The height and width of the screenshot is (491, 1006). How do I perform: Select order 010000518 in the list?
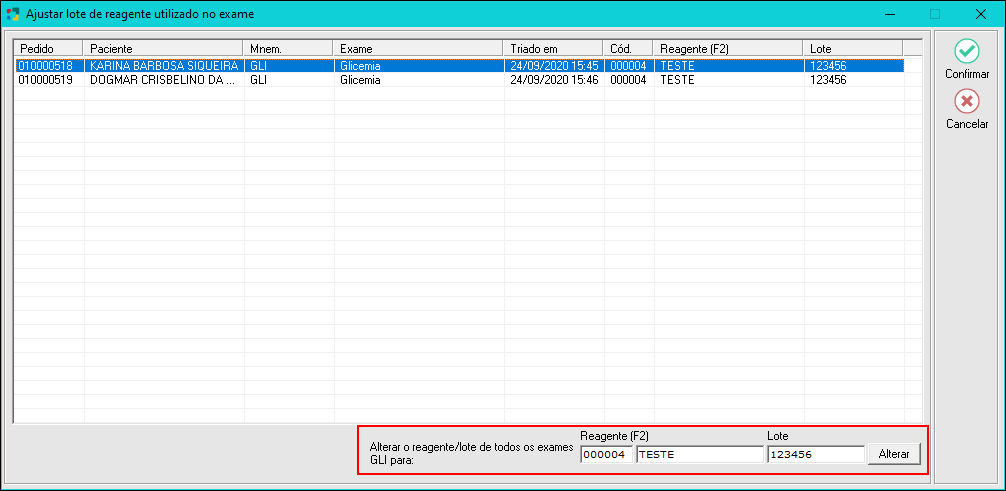click(x=45, y=65)
